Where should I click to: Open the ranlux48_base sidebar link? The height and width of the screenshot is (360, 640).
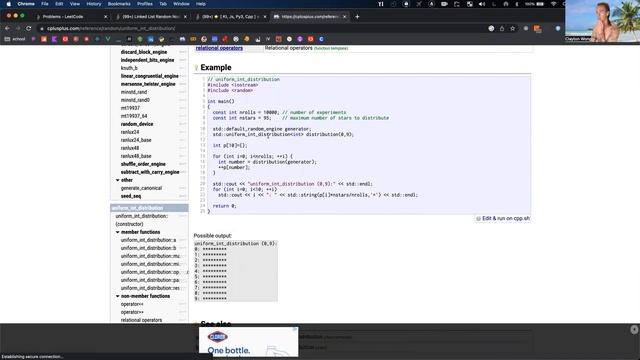136,156
